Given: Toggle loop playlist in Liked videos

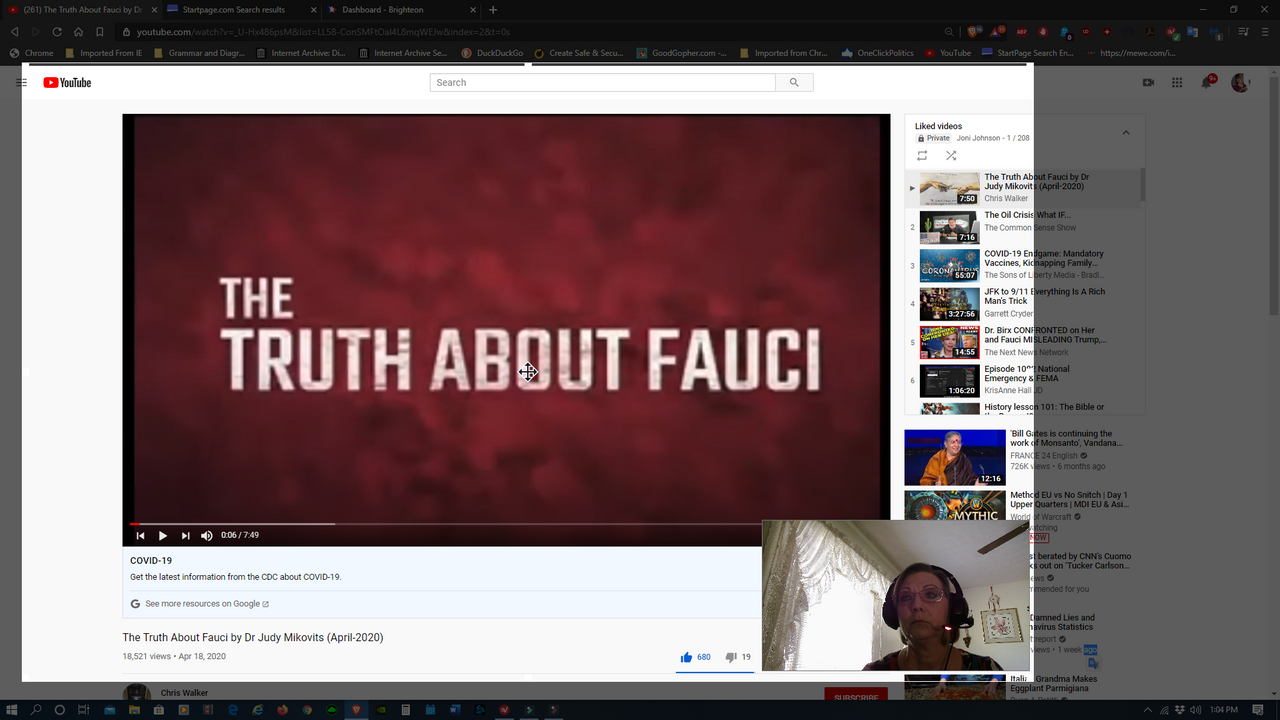Looking at the screenshot, I should point(922,156).
